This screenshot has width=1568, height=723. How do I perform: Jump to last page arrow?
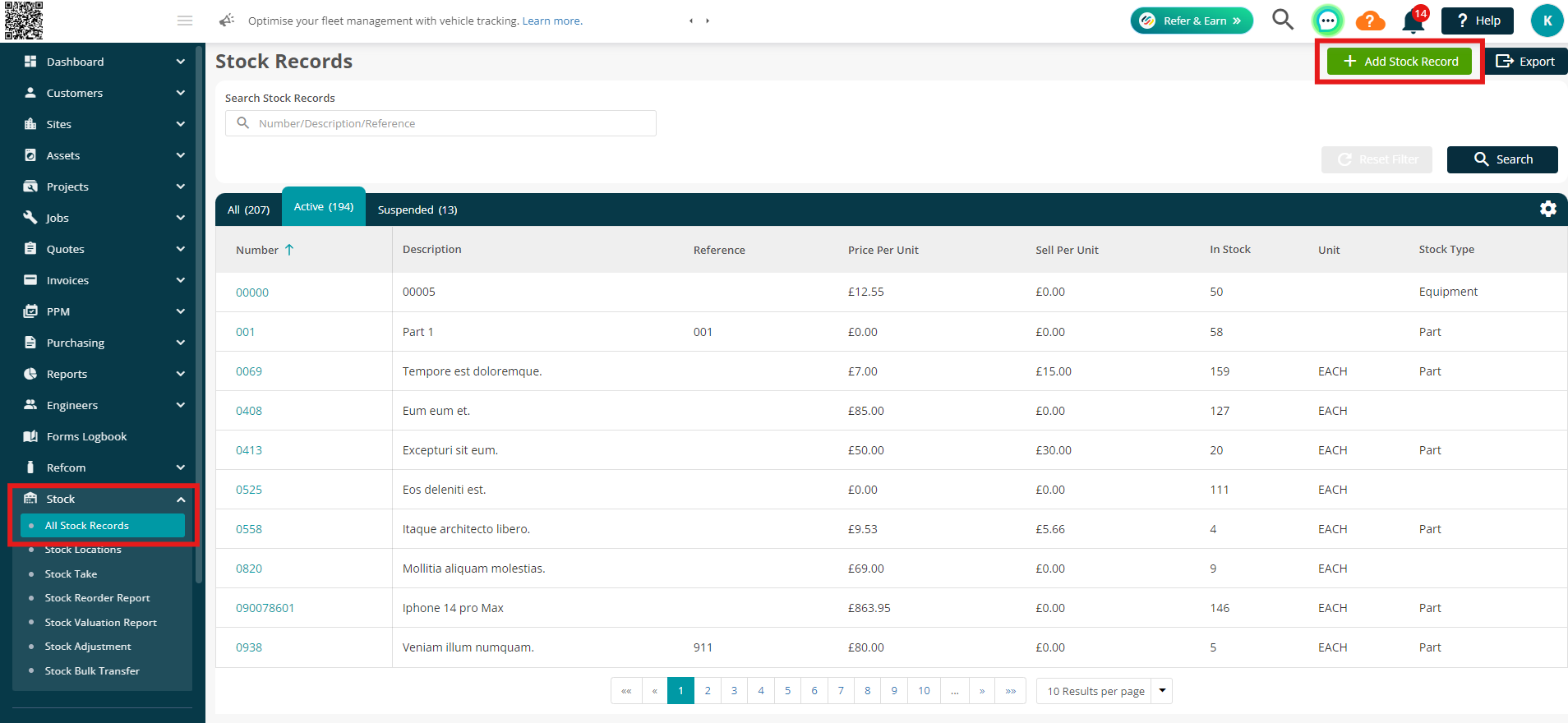point(1011,691)
